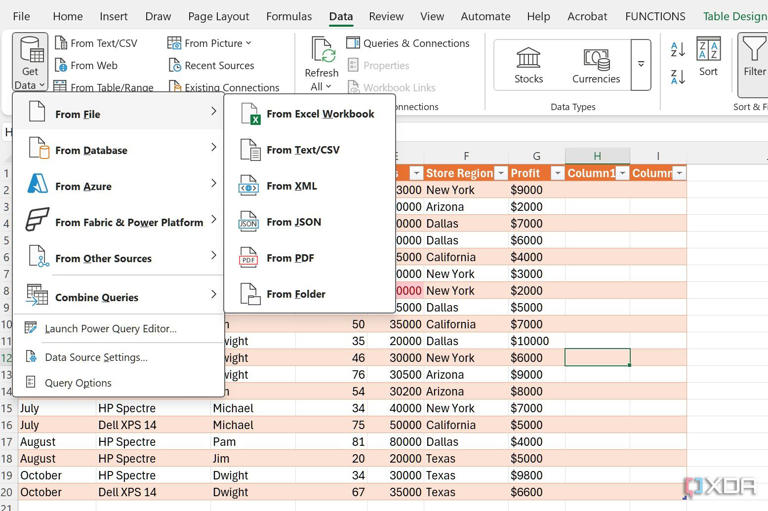Choose From JSON in the submenu

click(x=293, y=222)
